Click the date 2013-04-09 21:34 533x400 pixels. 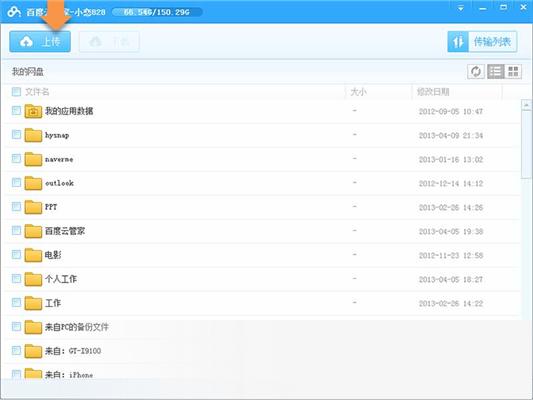451,136
